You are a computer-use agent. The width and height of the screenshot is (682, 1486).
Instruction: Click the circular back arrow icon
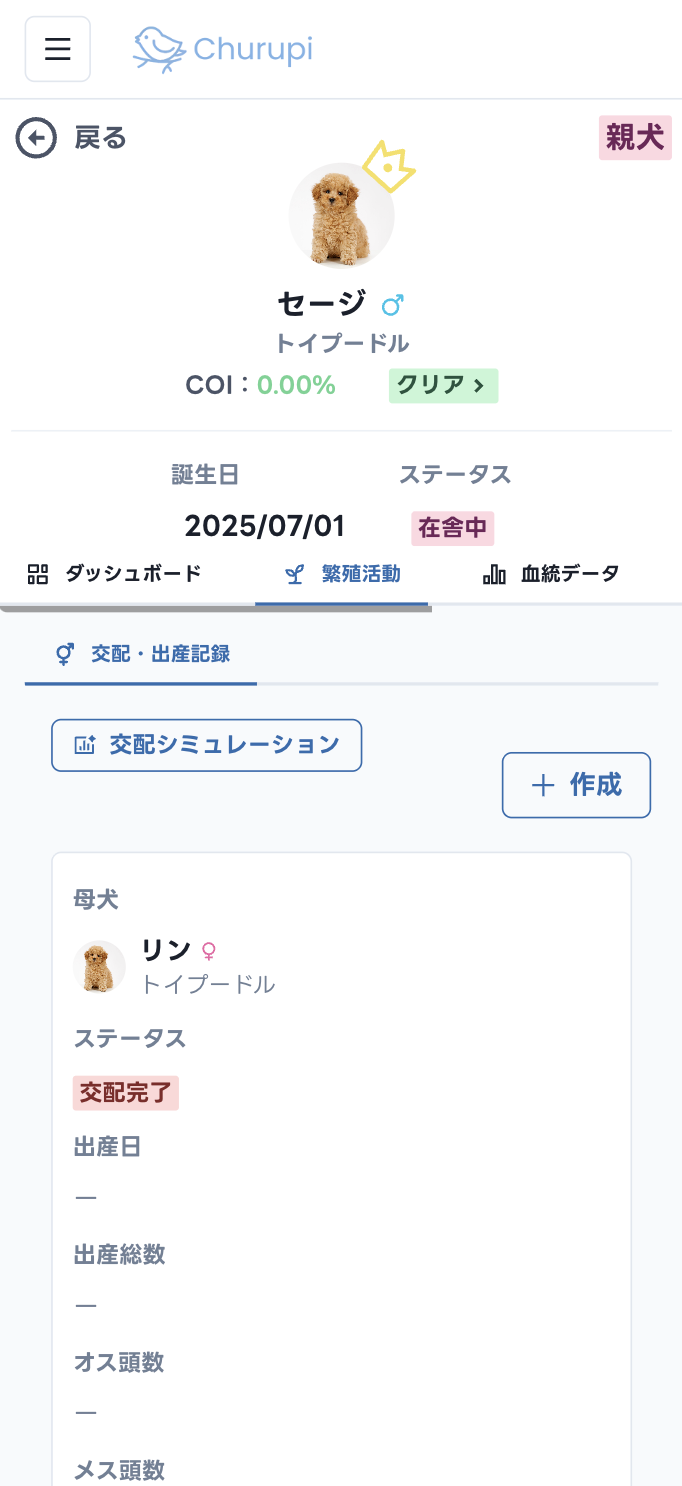point(36,138)
